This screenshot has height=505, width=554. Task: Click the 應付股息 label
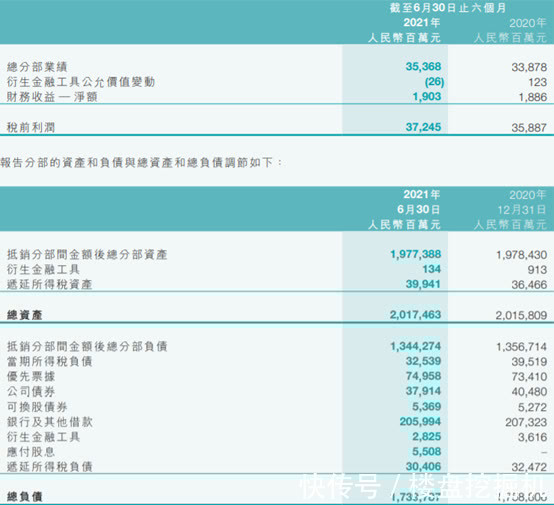[31, 452]
